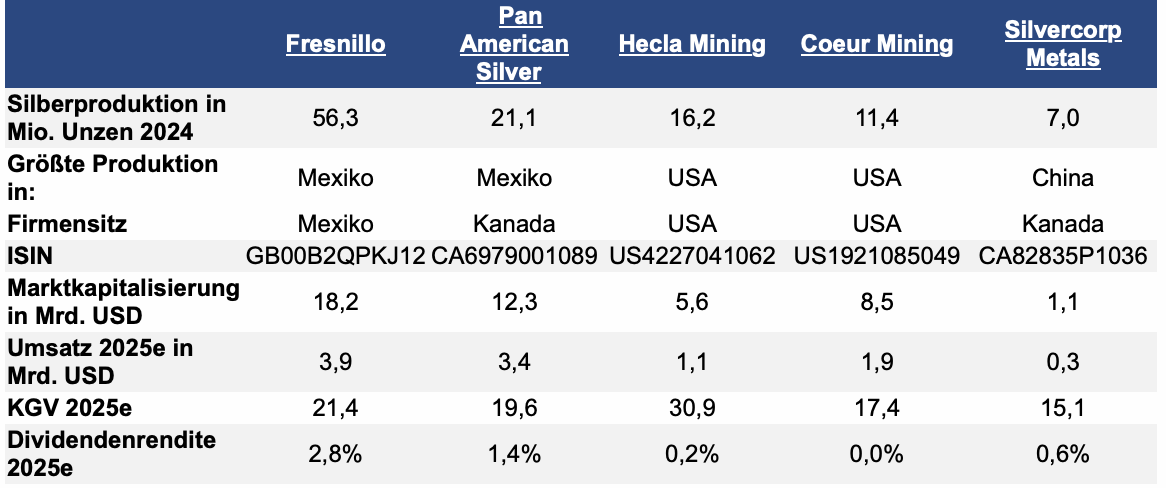This screenshot has height=488, width=1166.
Task: Click the Pan American Silver link
Action: click(519, 45)
